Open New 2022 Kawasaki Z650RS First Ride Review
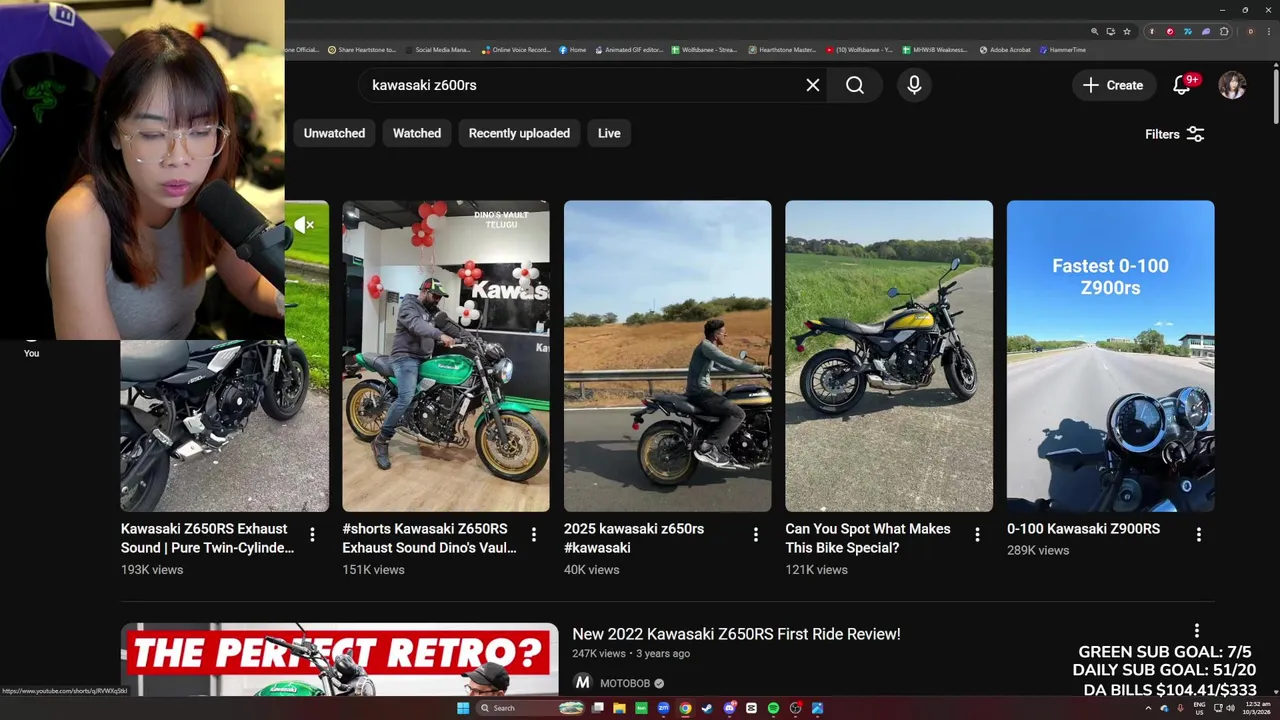The height and width of the screenshot is (720, 1280). click(x=736, y=634)
